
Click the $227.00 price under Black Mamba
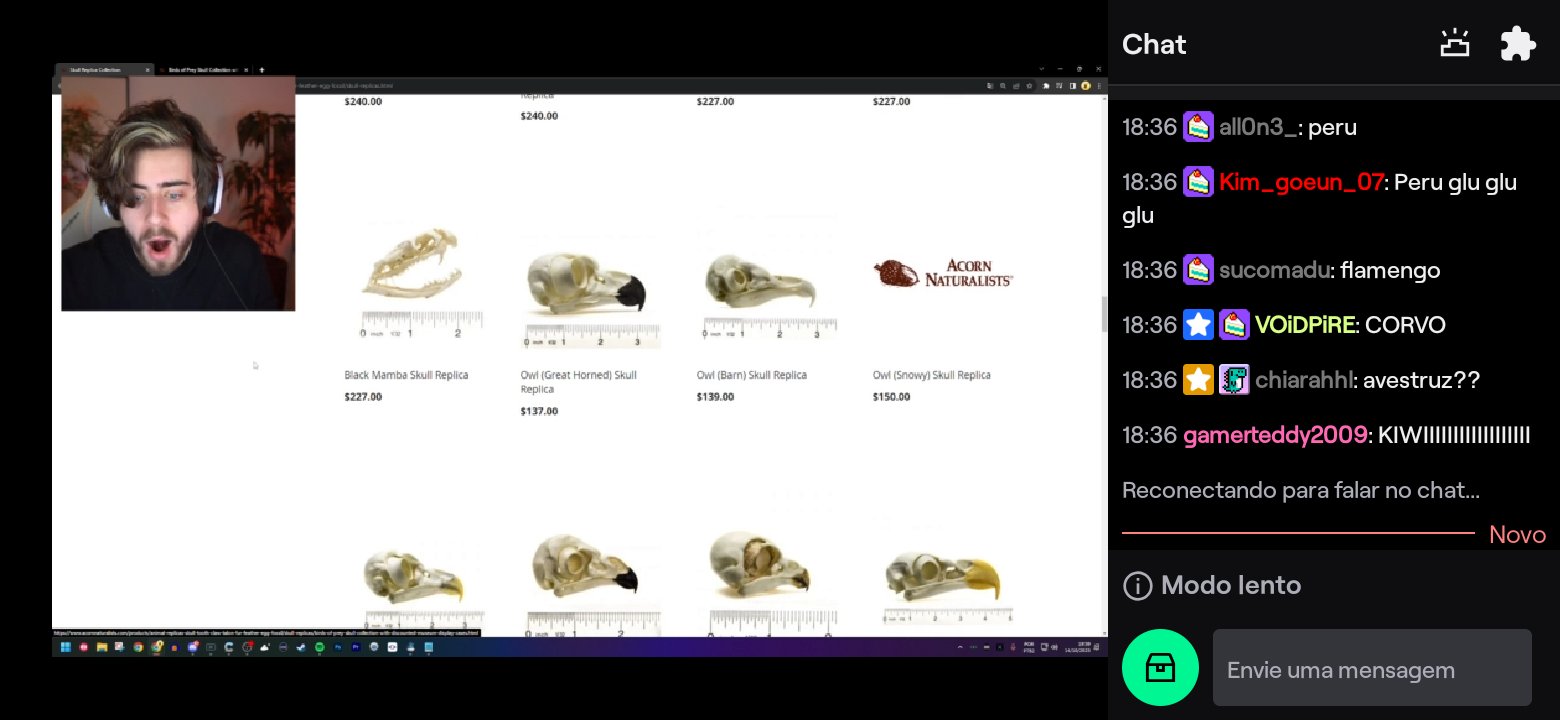click(363, 397)
